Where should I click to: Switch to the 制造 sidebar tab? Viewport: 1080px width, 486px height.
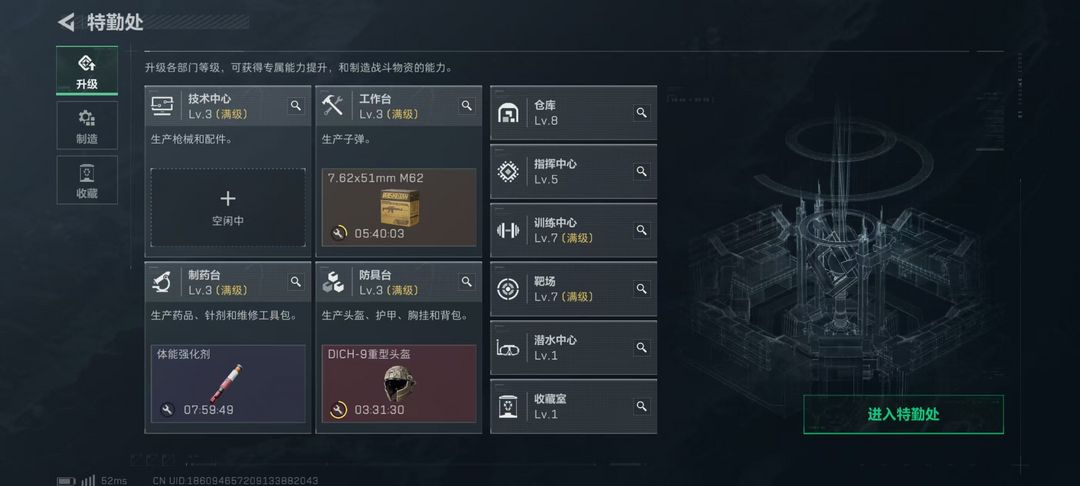coord(87,125)
